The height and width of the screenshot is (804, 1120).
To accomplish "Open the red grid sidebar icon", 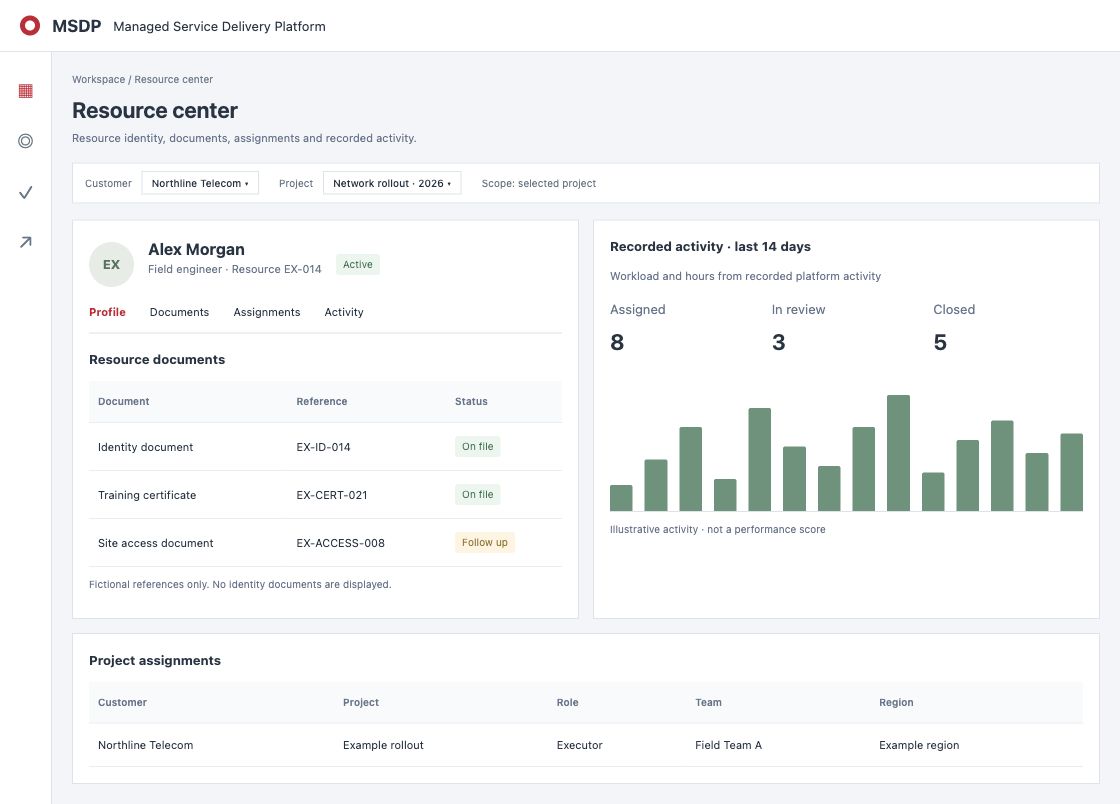I will tap(26, 91).
